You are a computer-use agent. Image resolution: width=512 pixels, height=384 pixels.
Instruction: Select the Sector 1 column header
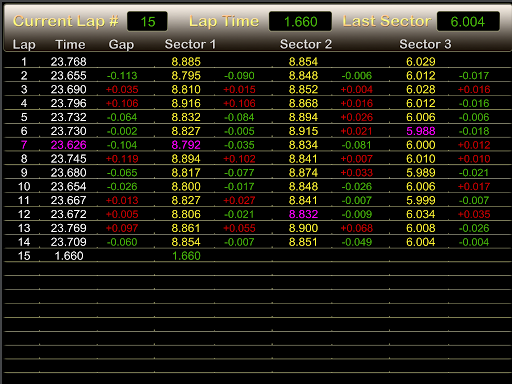pyautogui.click(x=190, y=44)
